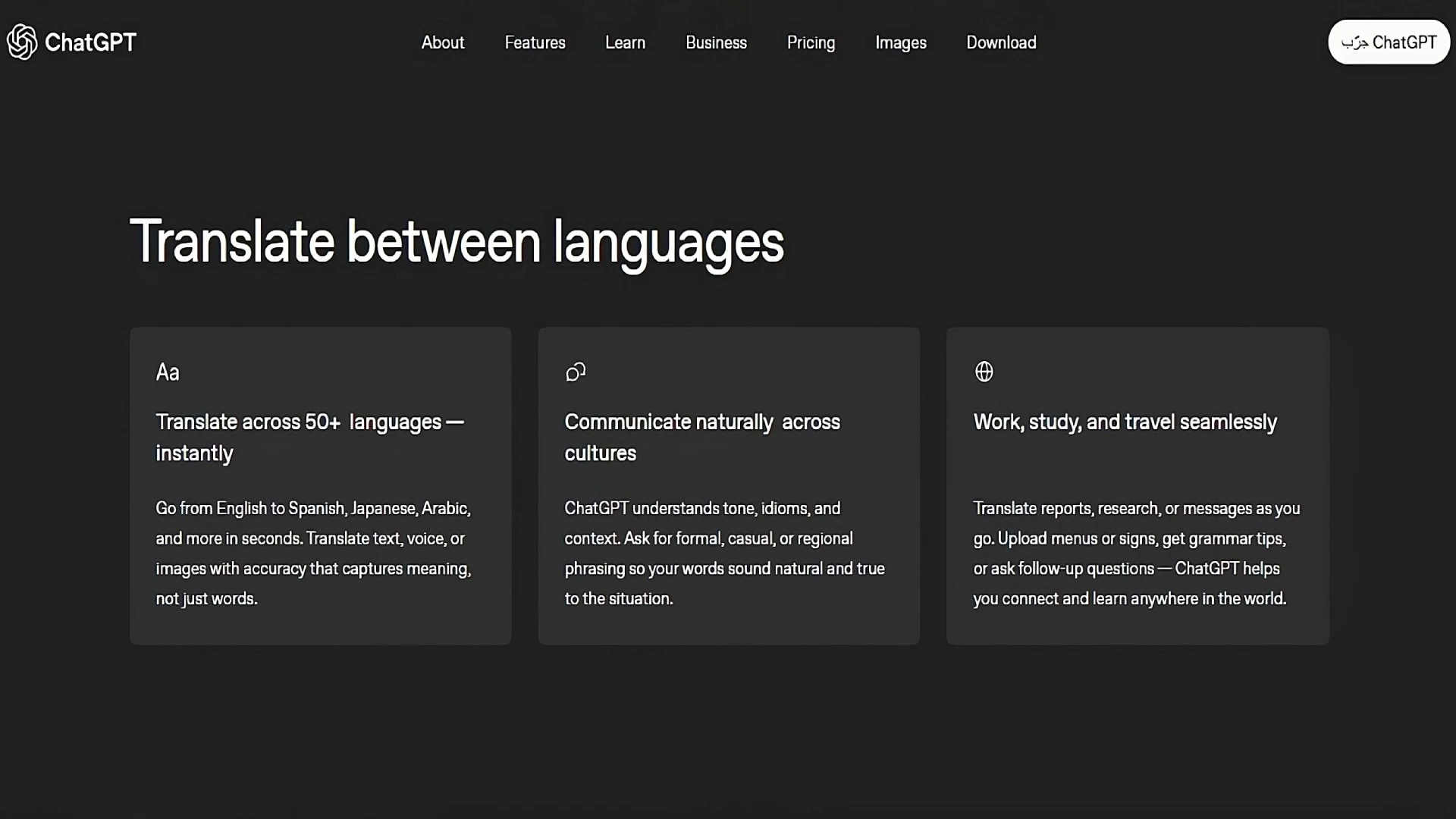Click Work, study, and travel seamlessly title
Screen dimensions: 1456x819
pos(1125,422)
